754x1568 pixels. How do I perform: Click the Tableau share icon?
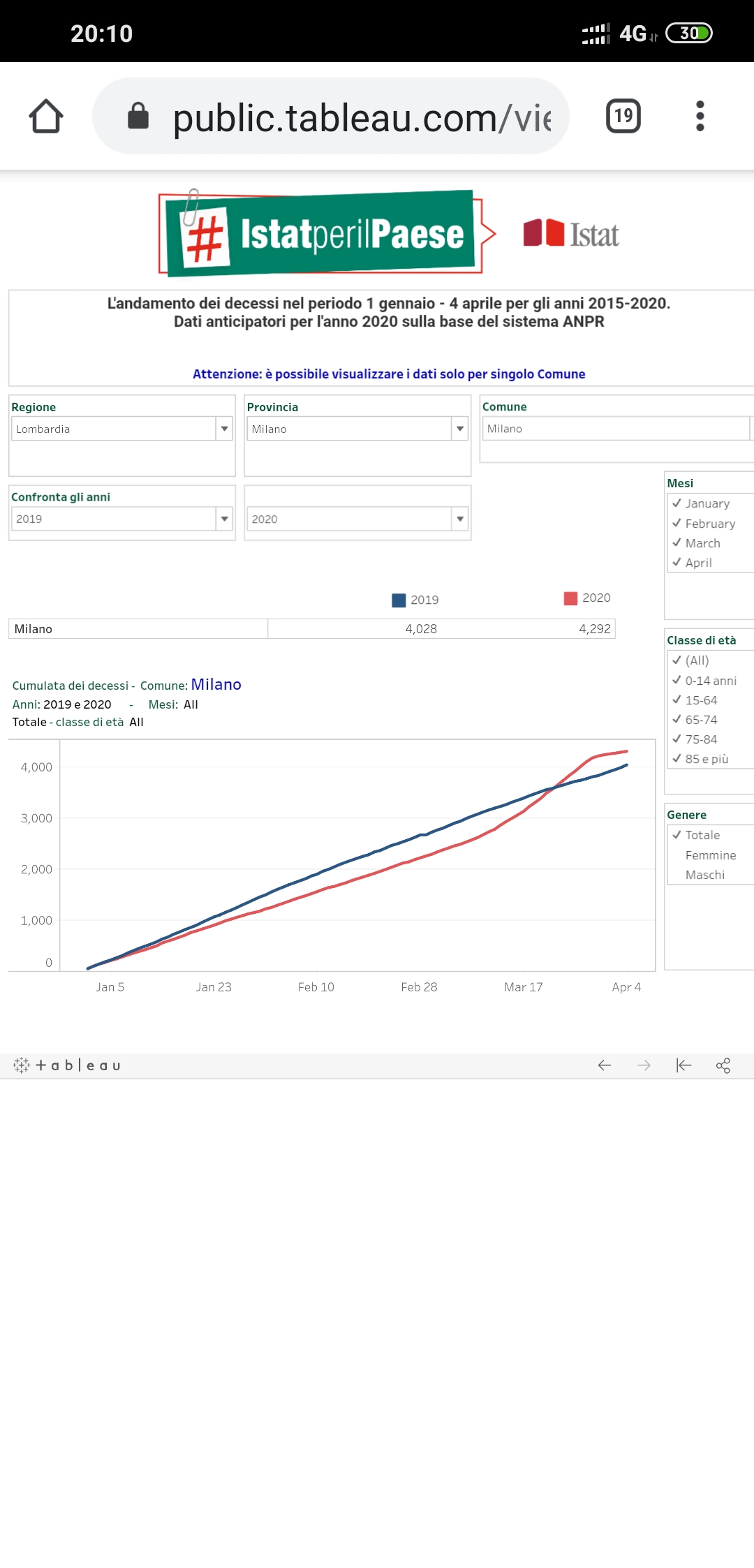(723, 1065)
